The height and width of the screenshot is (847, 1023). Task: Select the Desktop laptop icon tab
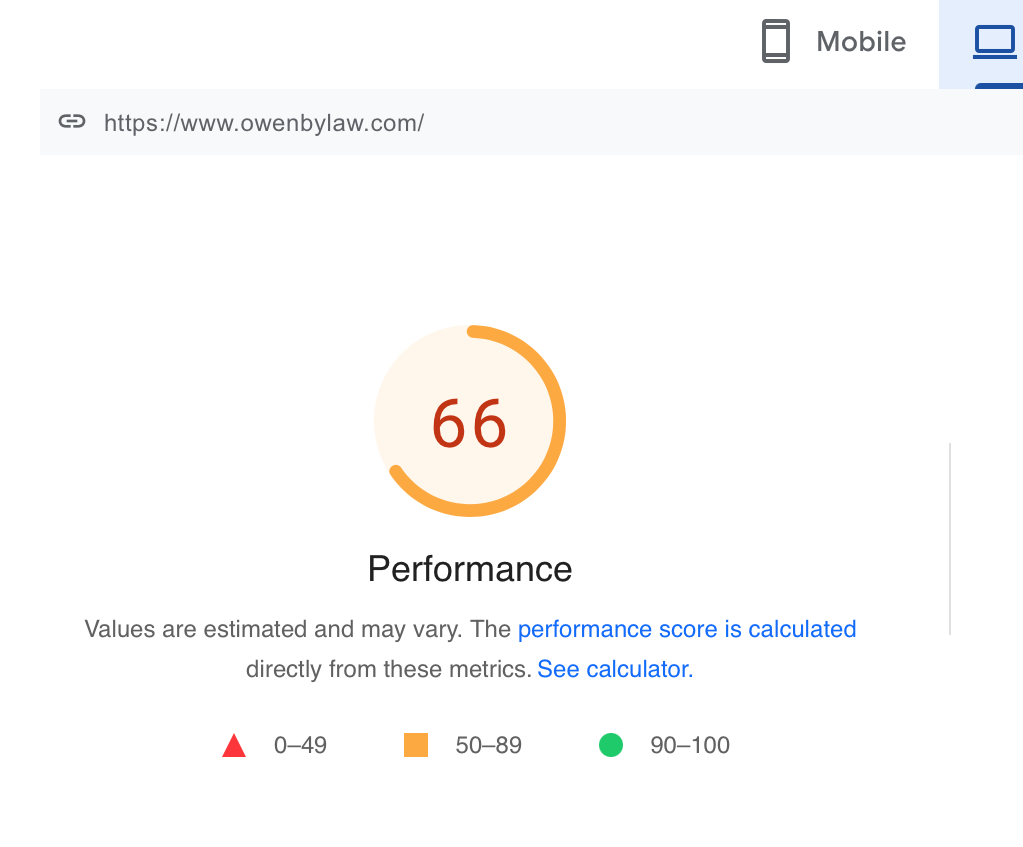tap(994, 42)
